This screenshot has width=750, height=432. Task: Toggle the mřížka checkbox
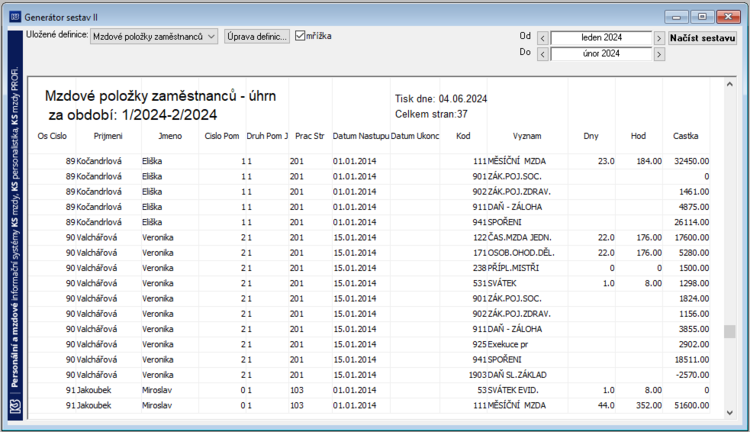[x=300, y=36]
